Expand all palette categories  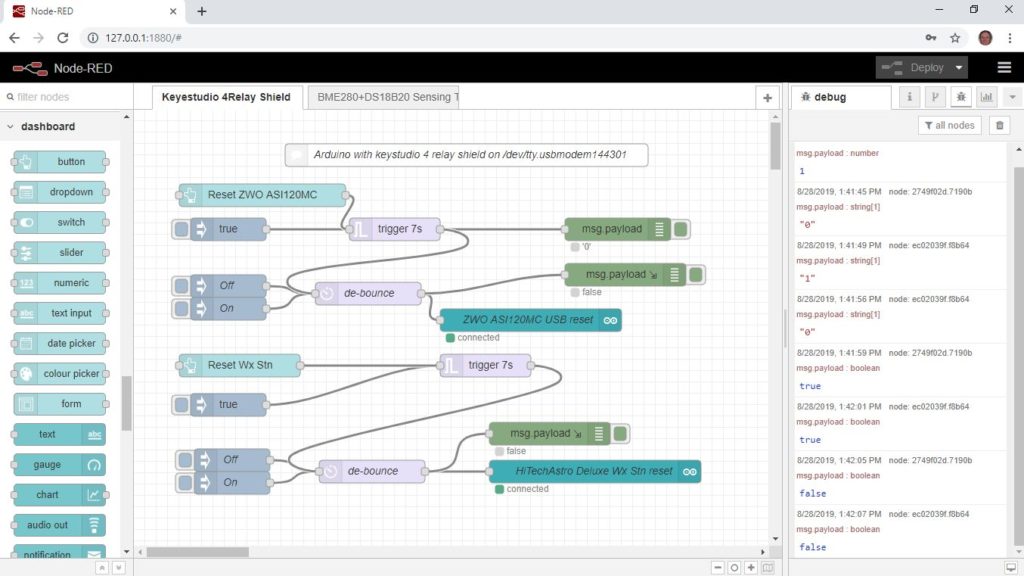118,568
